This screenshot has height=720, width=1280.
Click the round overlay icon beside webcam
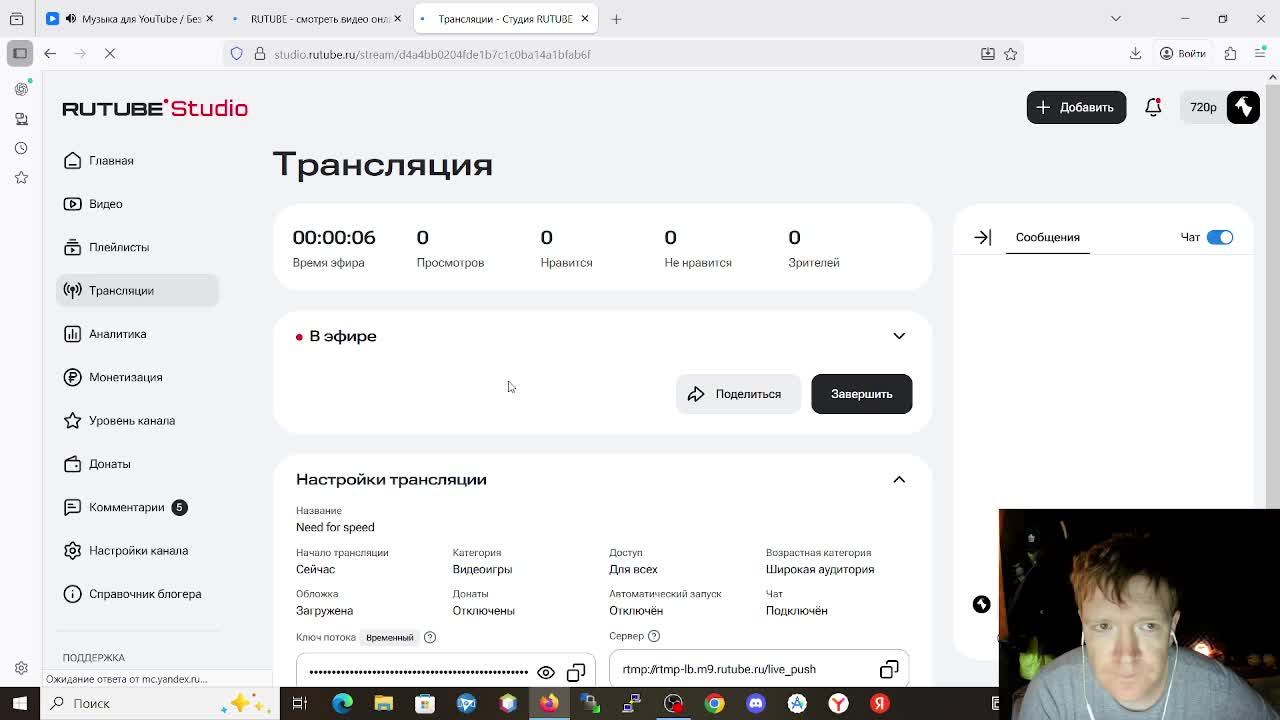[981, 604]
